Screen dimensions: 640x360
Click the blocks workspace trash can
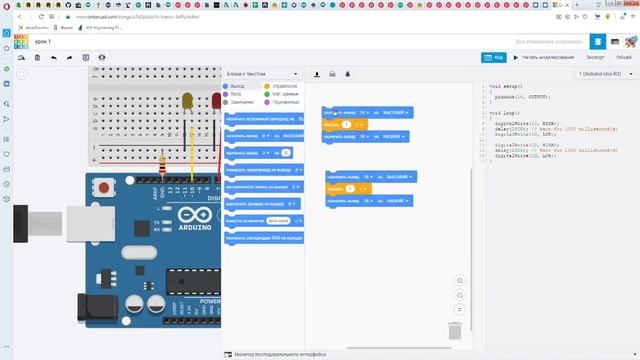tap(455, 331)
